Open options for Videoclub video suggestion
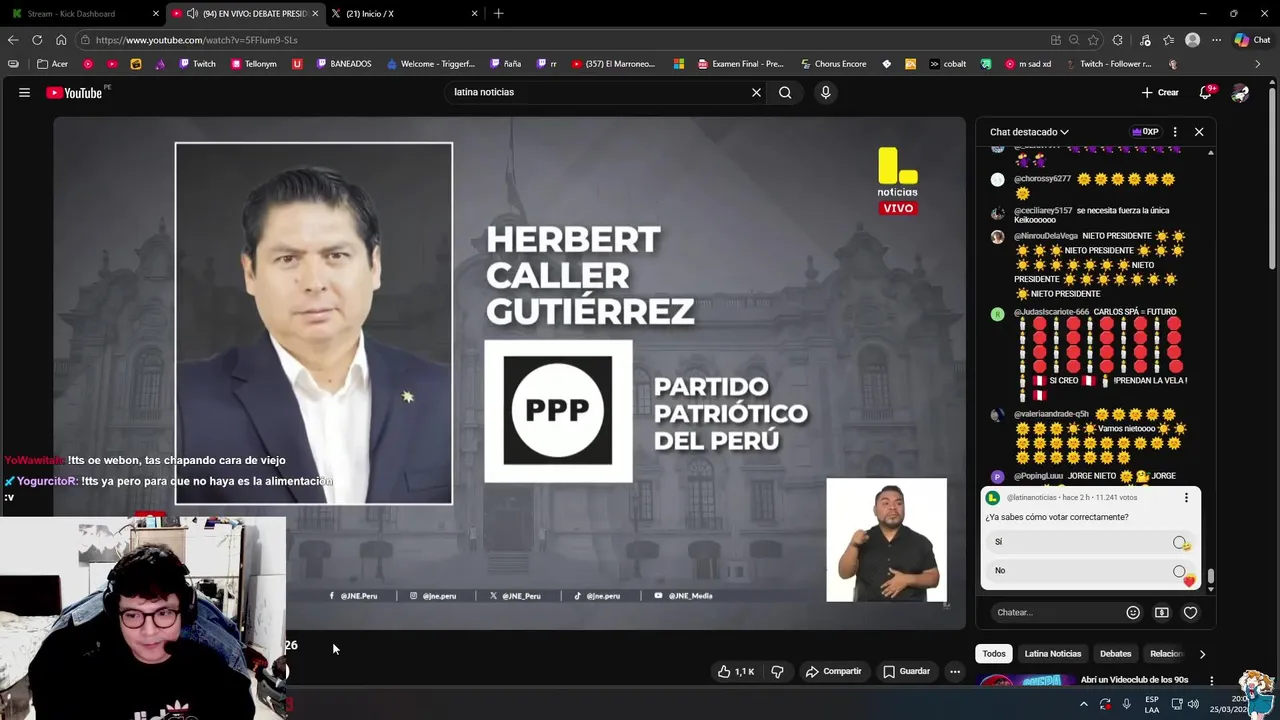This screenshot has height=720, width=1280. tap(1211, 681)
